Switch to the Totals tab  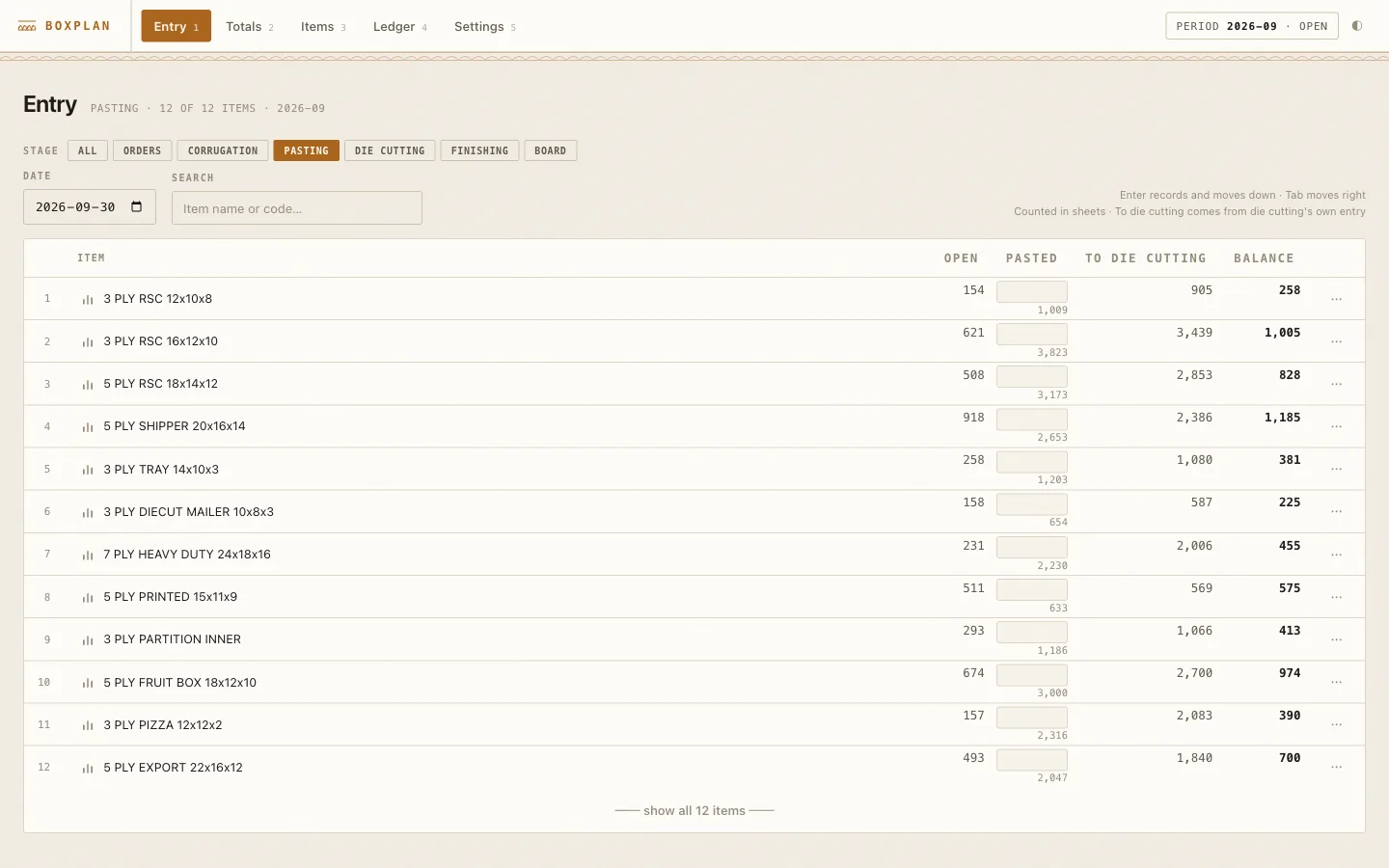(250, 26)
